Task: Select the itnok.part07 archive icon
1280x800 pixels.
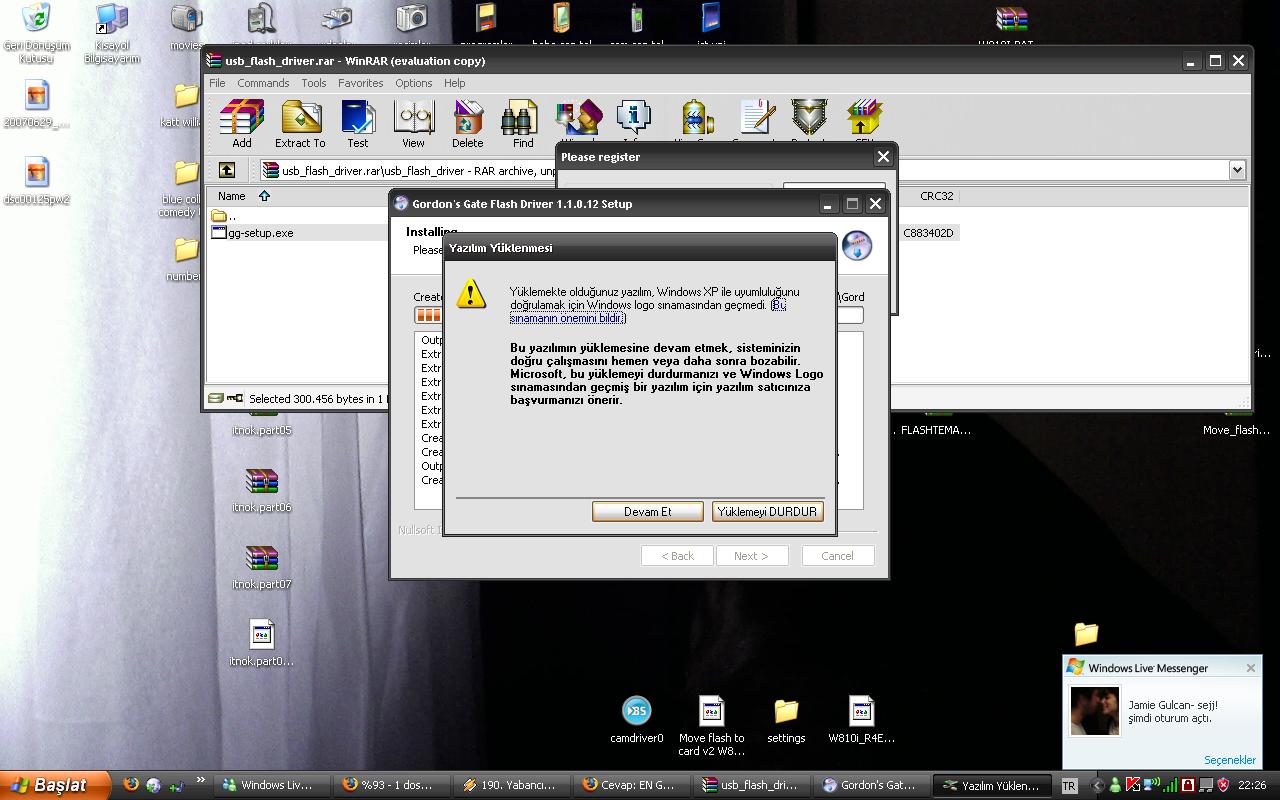Action: (x=261, y=567)
